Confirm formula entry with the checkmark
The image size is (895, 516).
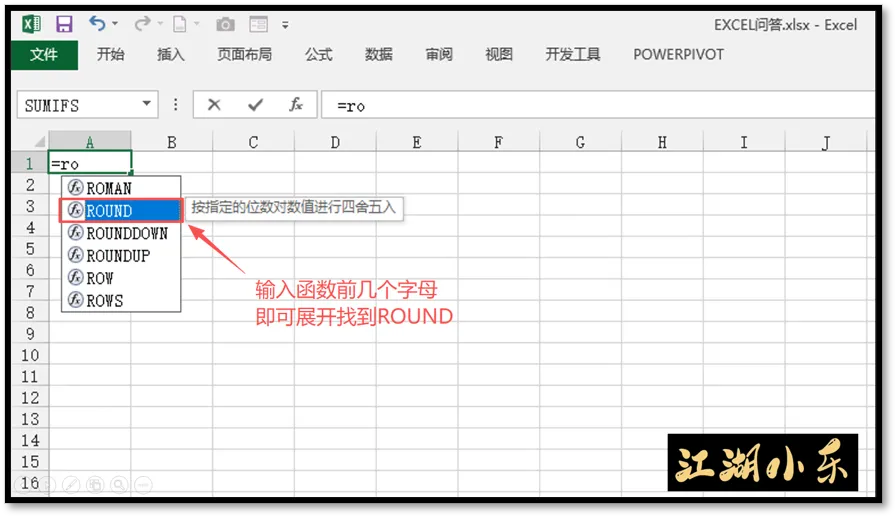coord(255,104)
